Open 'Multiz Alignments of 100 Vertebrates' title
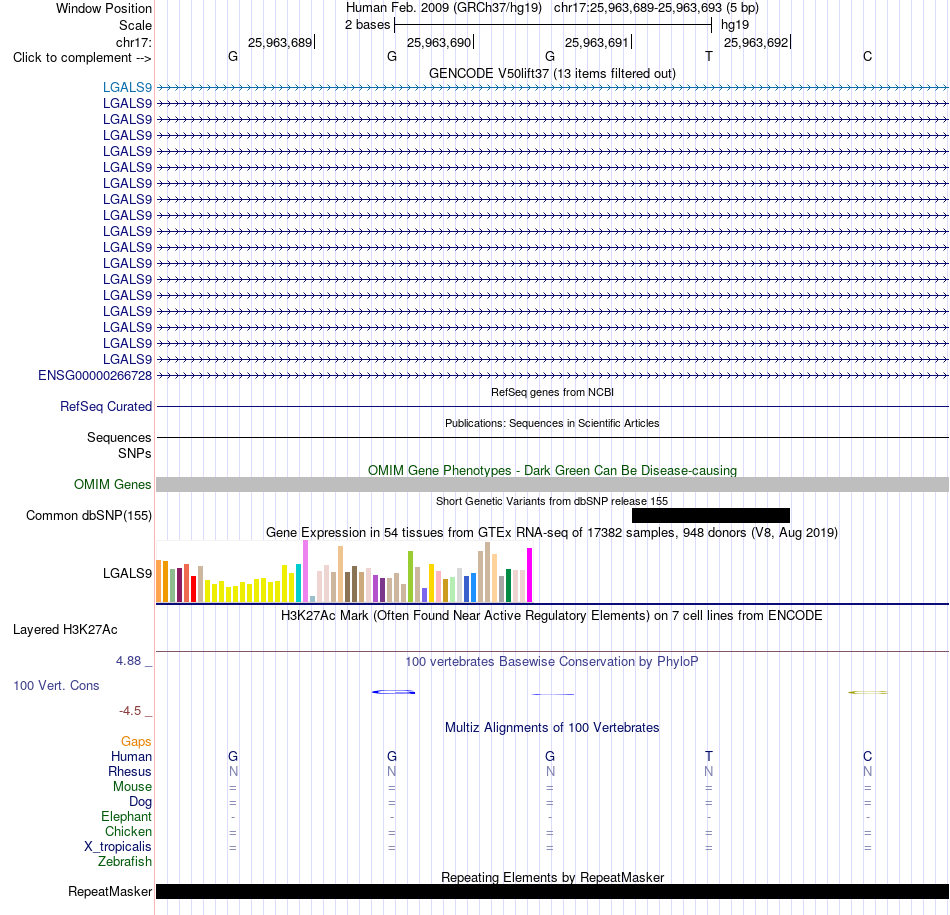The width and height of the screenshot is (950, 915). coord(552,728)
